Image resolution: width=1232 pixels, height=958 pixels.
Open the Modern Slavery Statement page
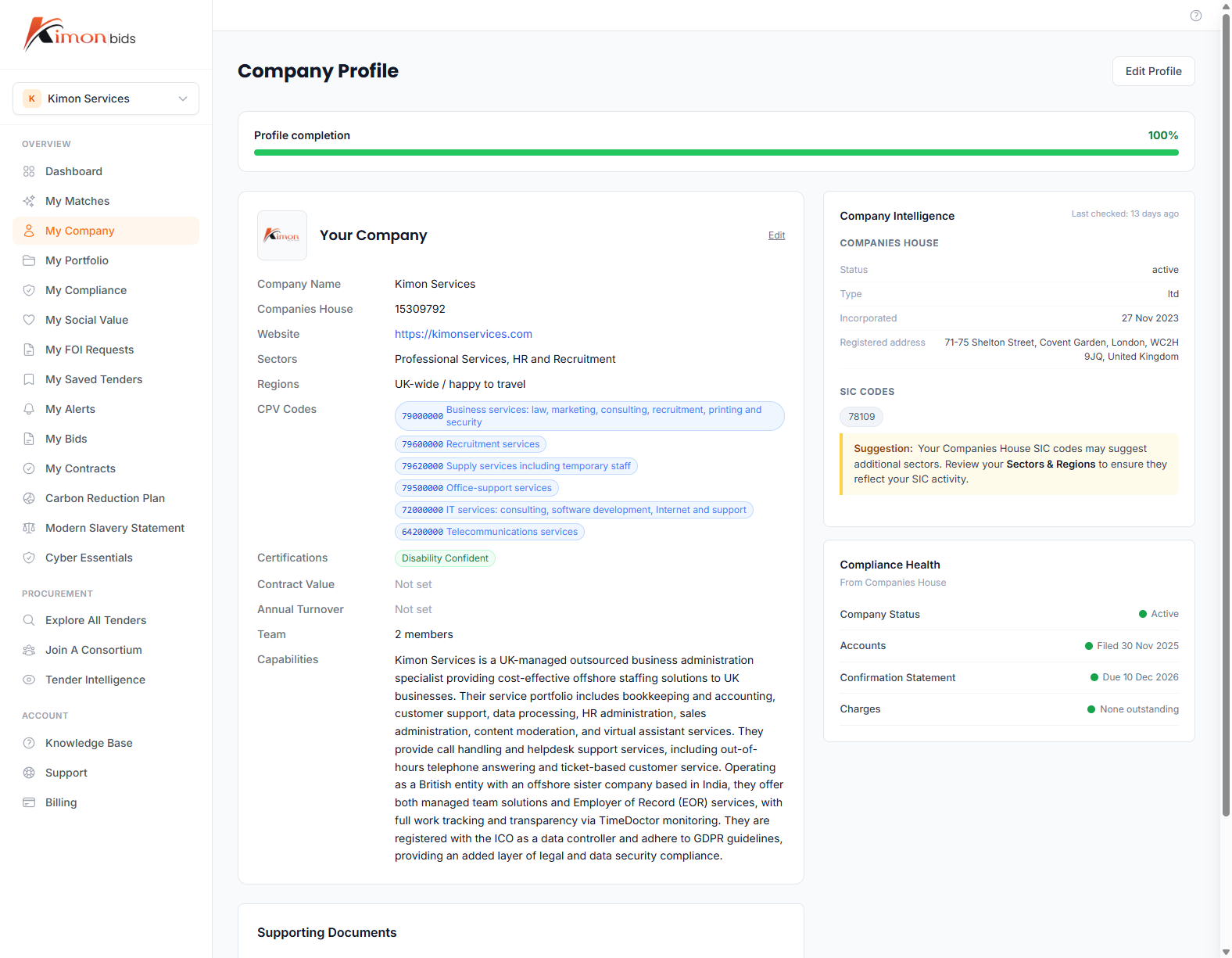106,528
